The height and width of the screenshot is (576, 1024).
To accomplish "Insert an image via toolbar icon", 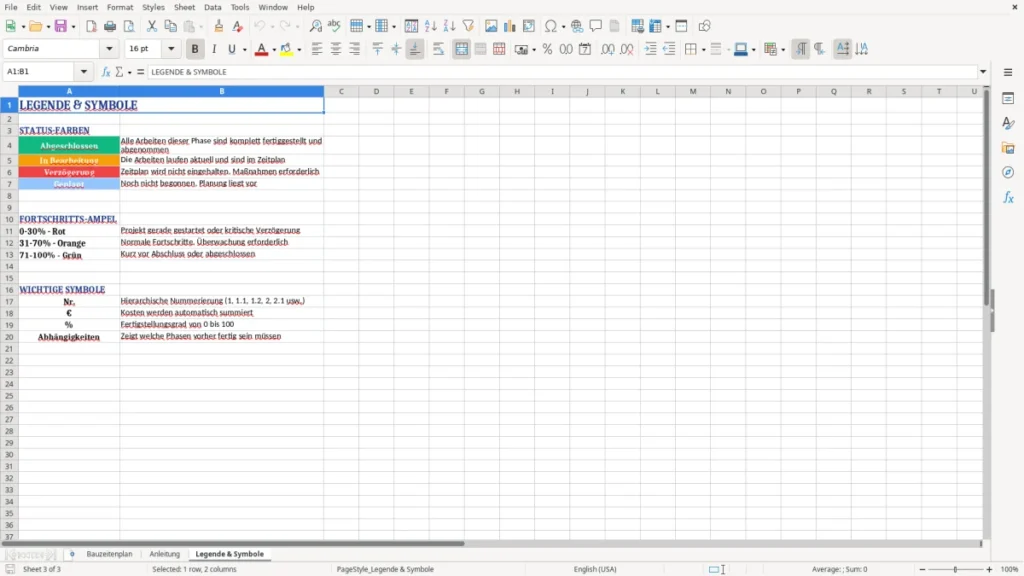I will [x=491, y=26].
